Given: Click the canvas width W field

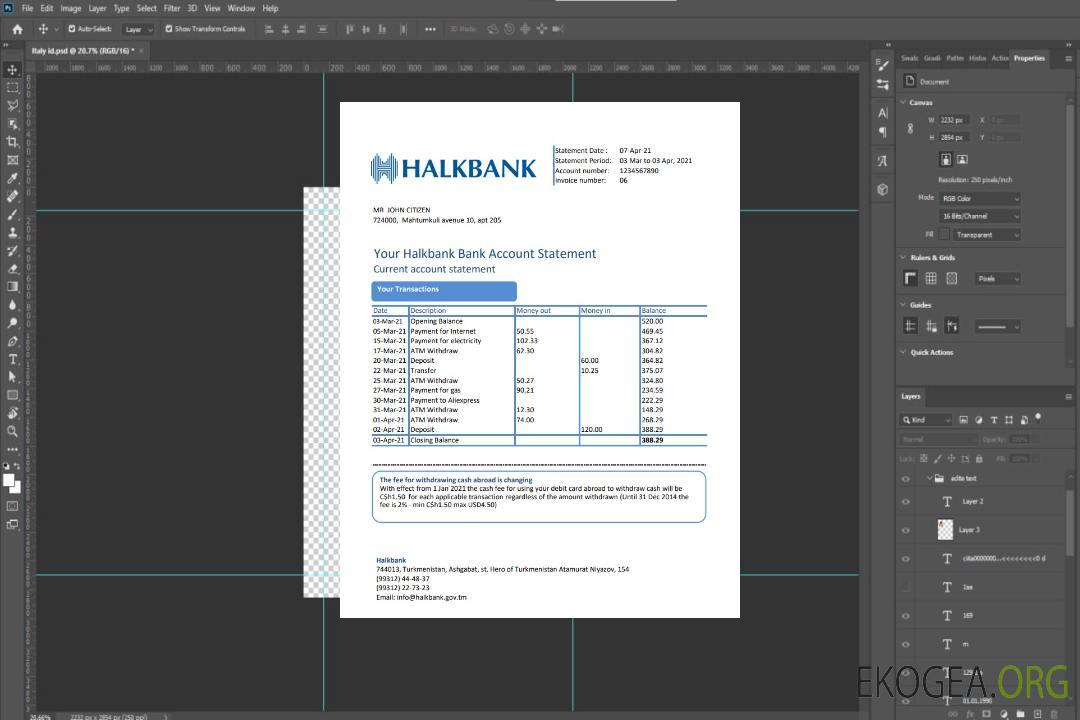Looking at the screenshot, I should coord(954,120).
